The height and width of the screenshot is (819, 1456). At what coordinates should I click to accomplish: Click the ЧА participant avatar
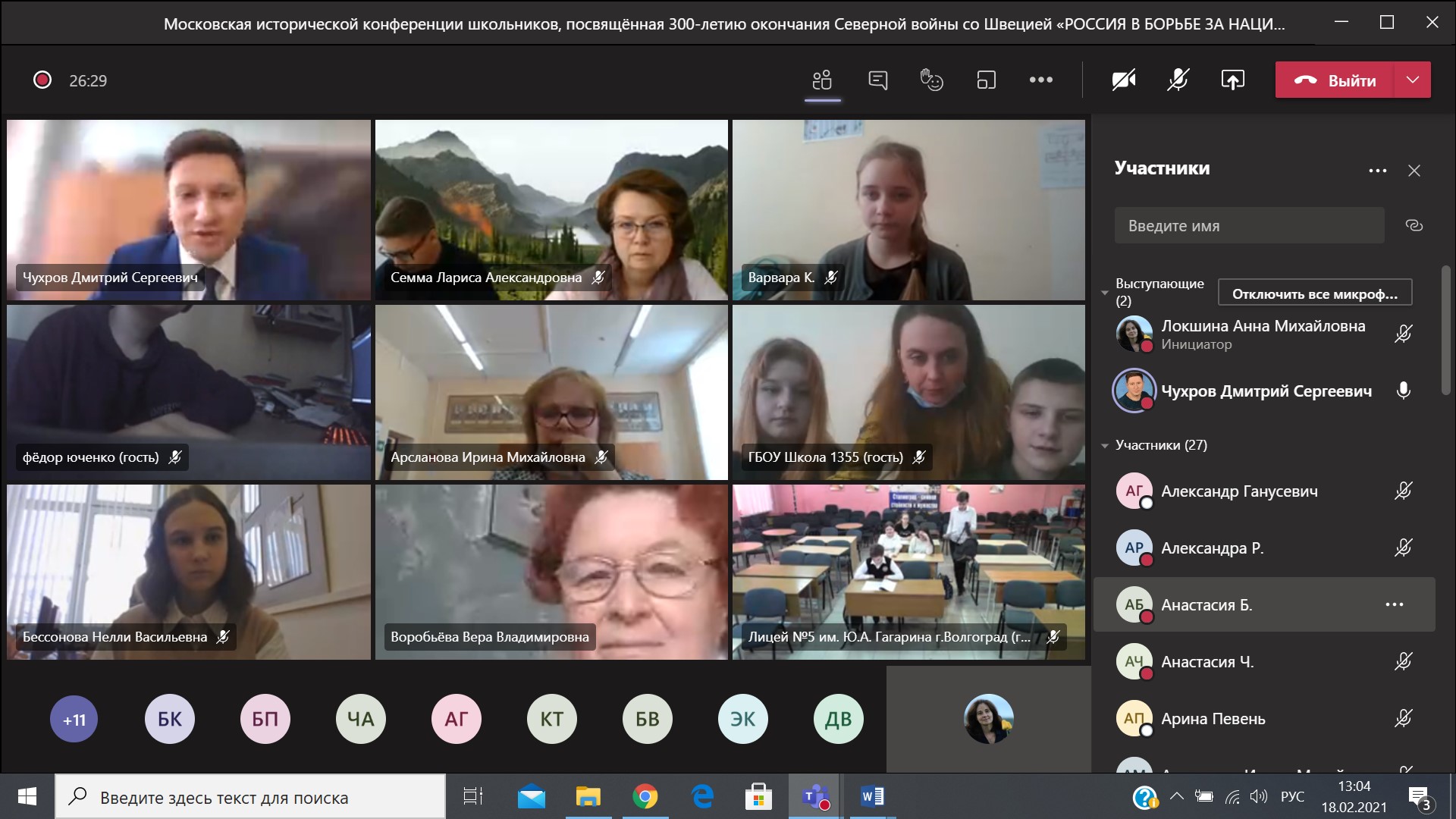(x=361, y=719)
